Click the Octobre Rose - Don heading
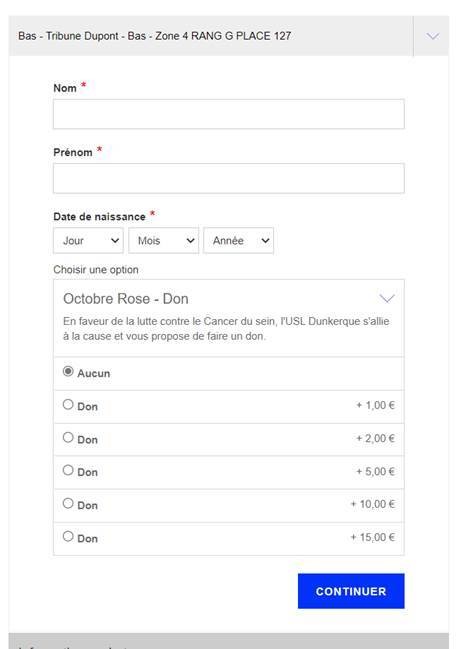Image resolution: width=466 pixels, height=649 pixels. [x=125, y=298]
